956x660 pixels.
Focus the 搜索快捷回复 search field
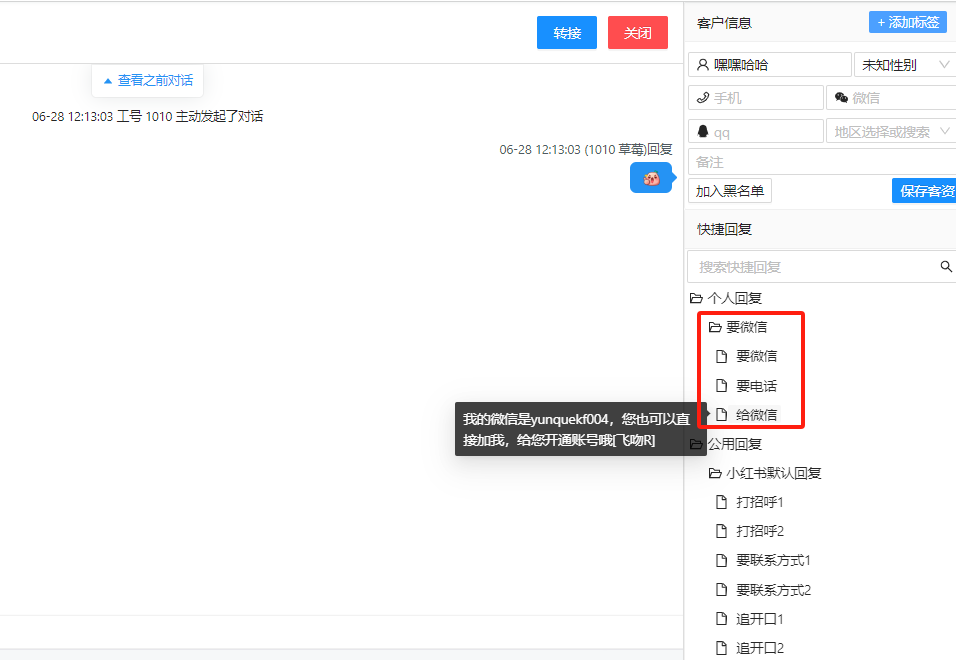pos(810,267)
